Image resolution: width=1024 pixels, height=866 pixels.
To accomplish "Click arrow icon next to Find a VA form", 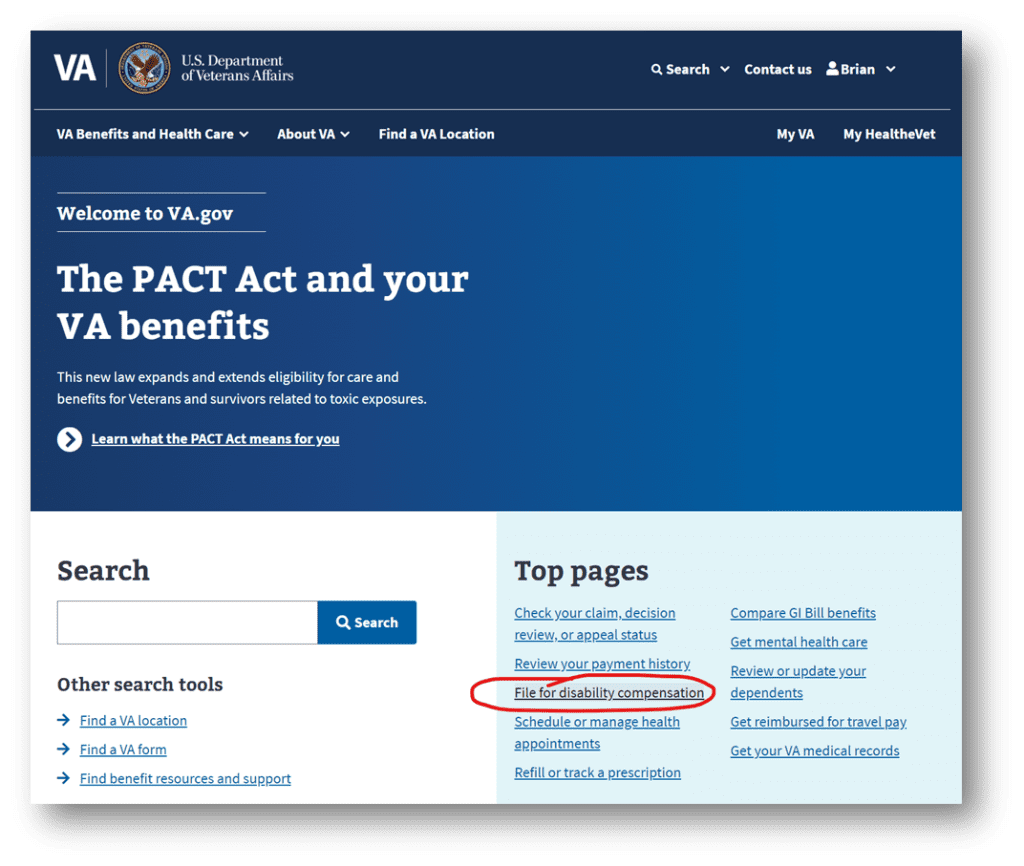I will tap(63, 749).
